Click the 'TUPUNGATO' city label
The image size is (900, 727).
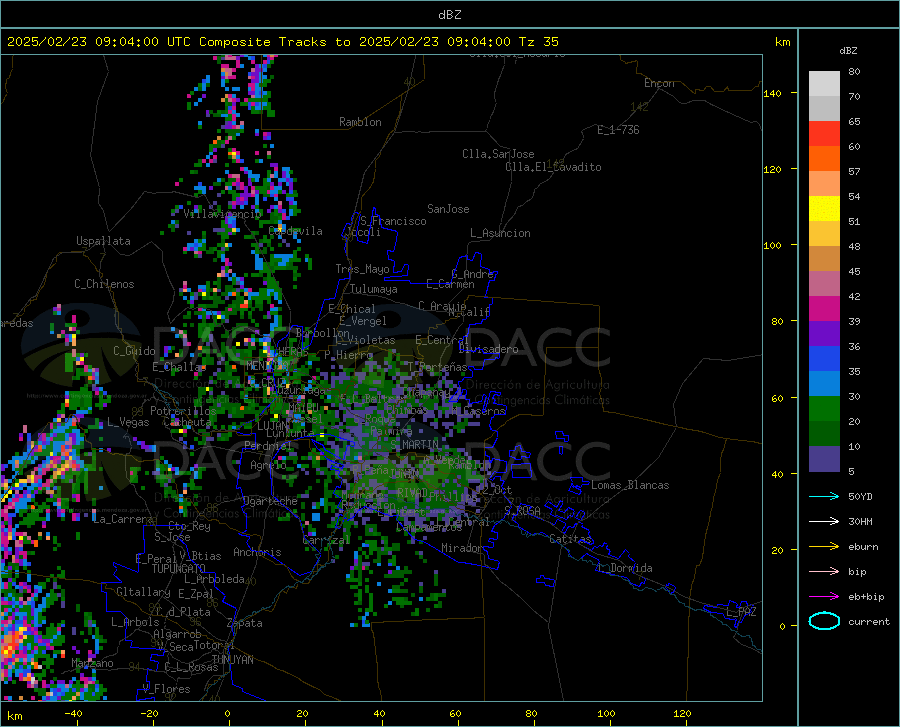coord(179,569)
